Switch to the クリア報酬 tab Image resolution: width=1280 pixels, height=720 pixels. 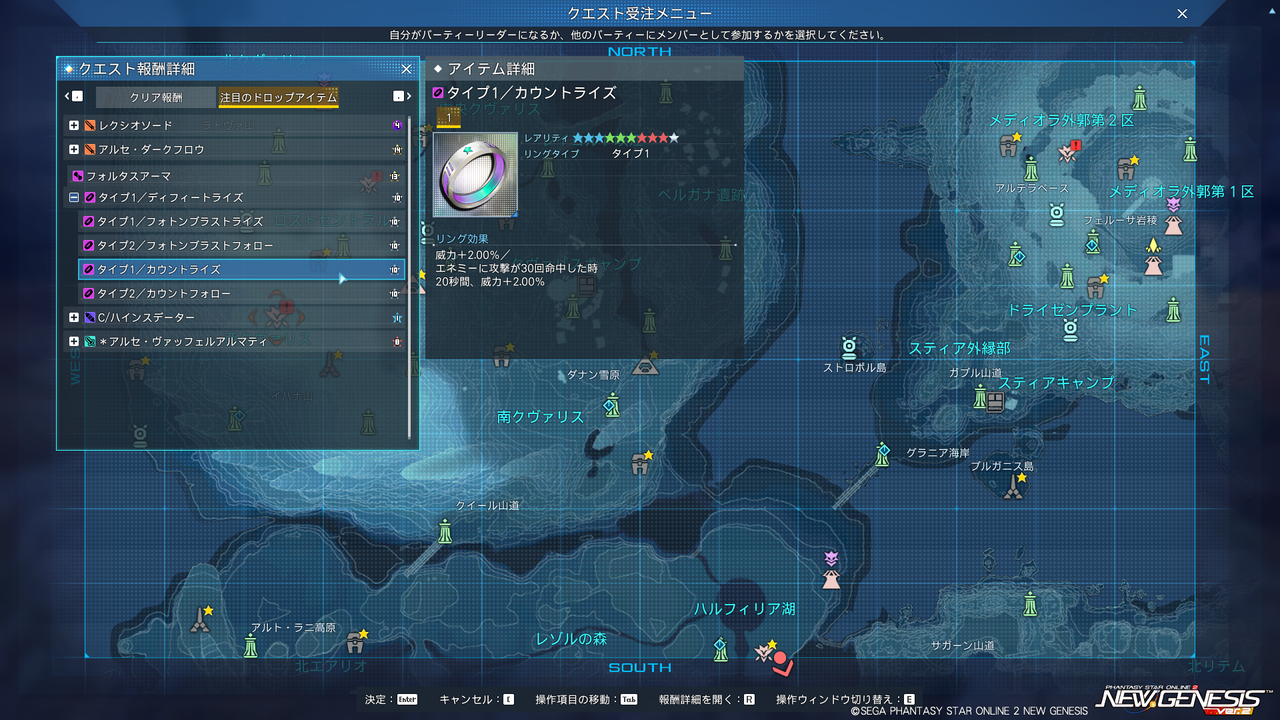(156, 97)
